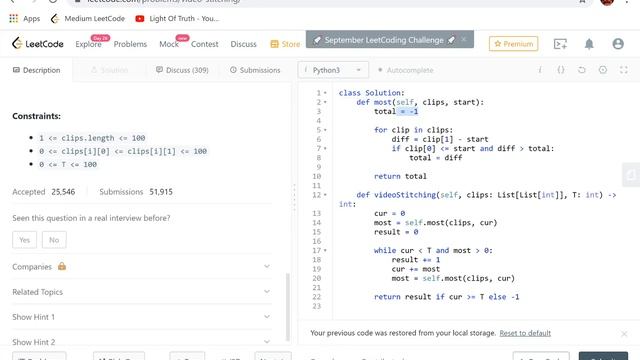Fold the while loop at line 17
This screenshot has width=640, height=360.
(325, 251)
